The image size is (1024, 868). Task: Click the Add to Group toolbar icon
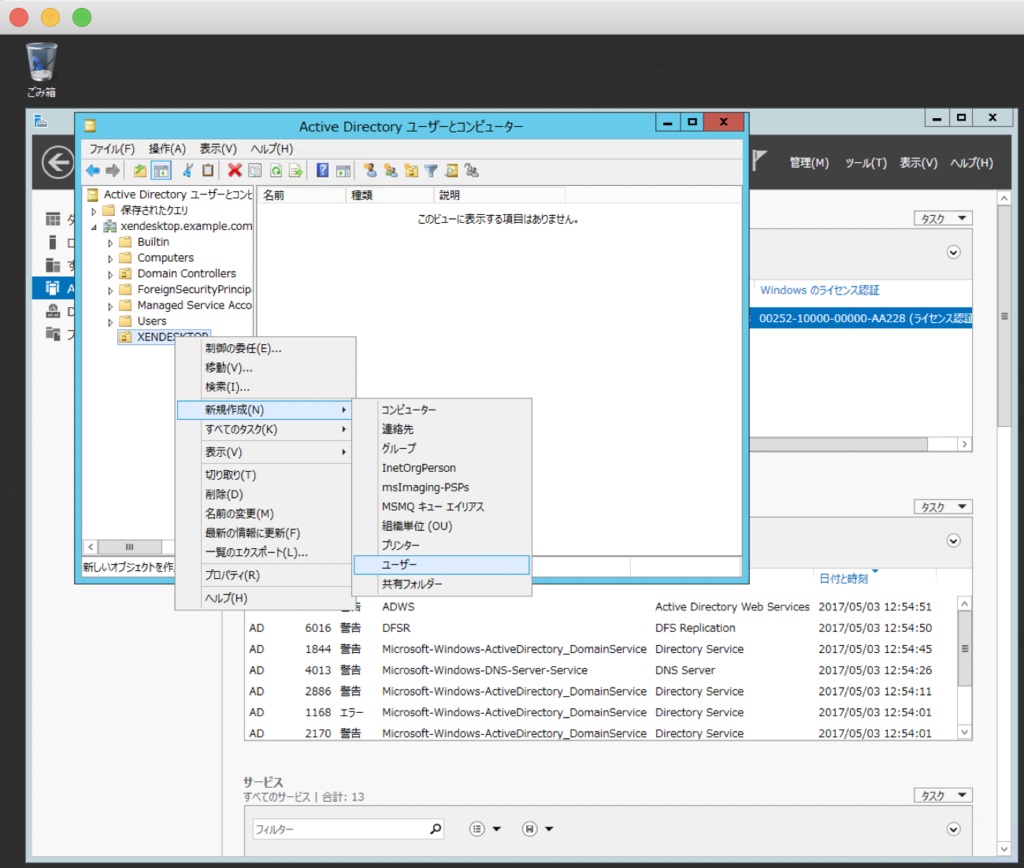pyautogui.click(x=472, y=171)
